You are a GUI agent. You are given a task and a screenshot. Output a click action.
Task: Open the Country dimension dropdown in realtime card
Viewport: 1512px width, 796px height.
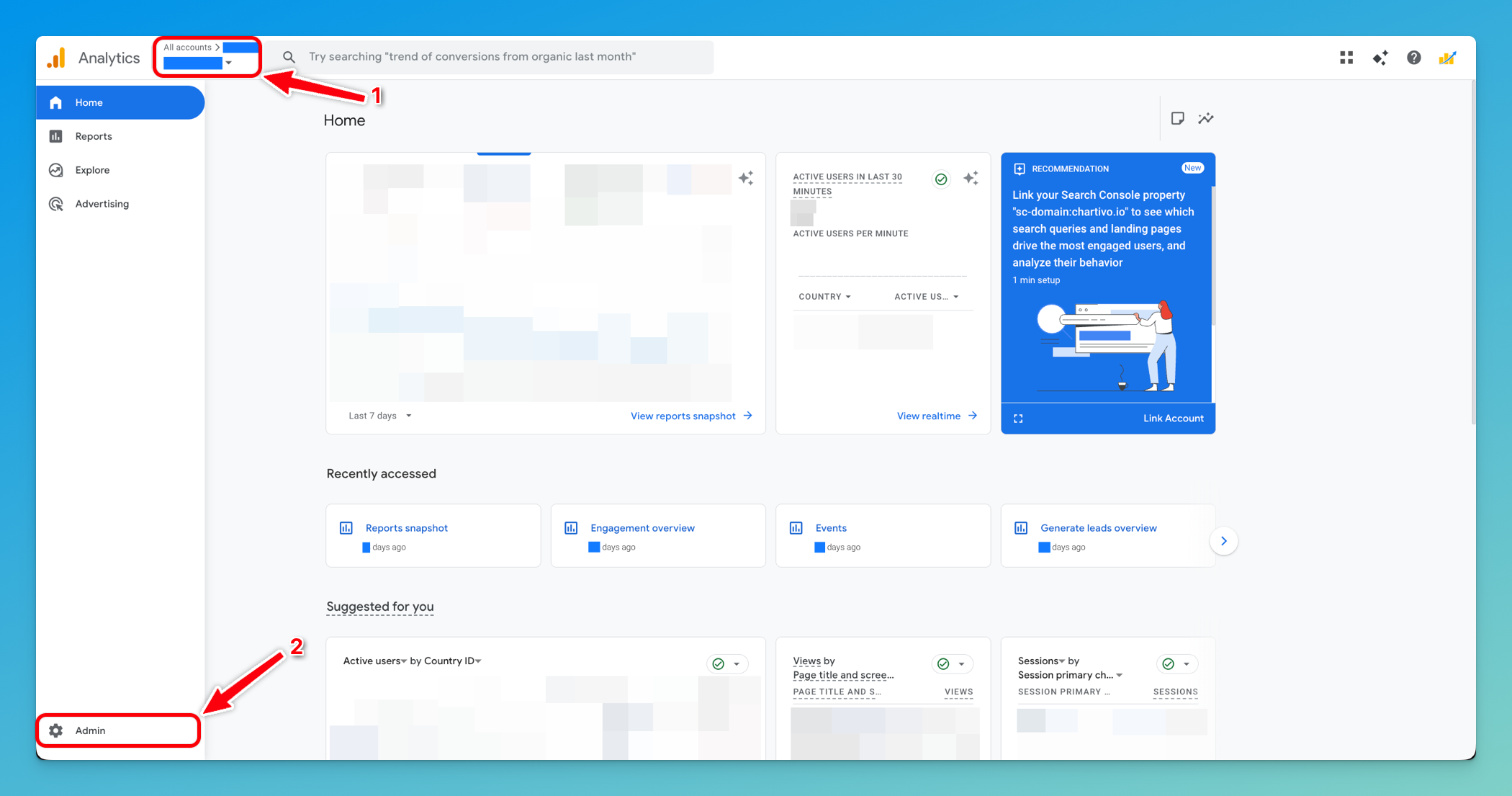point(824,296)
